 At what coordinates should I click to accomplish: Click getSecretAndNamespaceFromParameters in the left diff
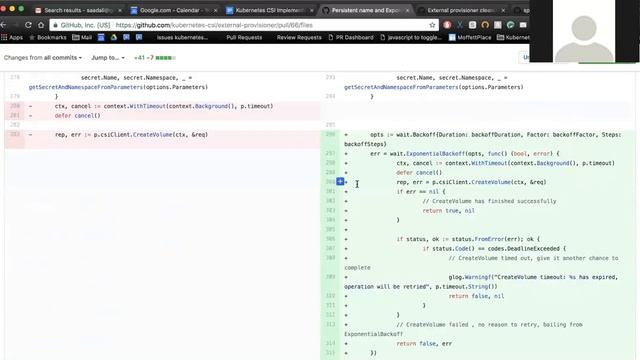pos(86,87)
